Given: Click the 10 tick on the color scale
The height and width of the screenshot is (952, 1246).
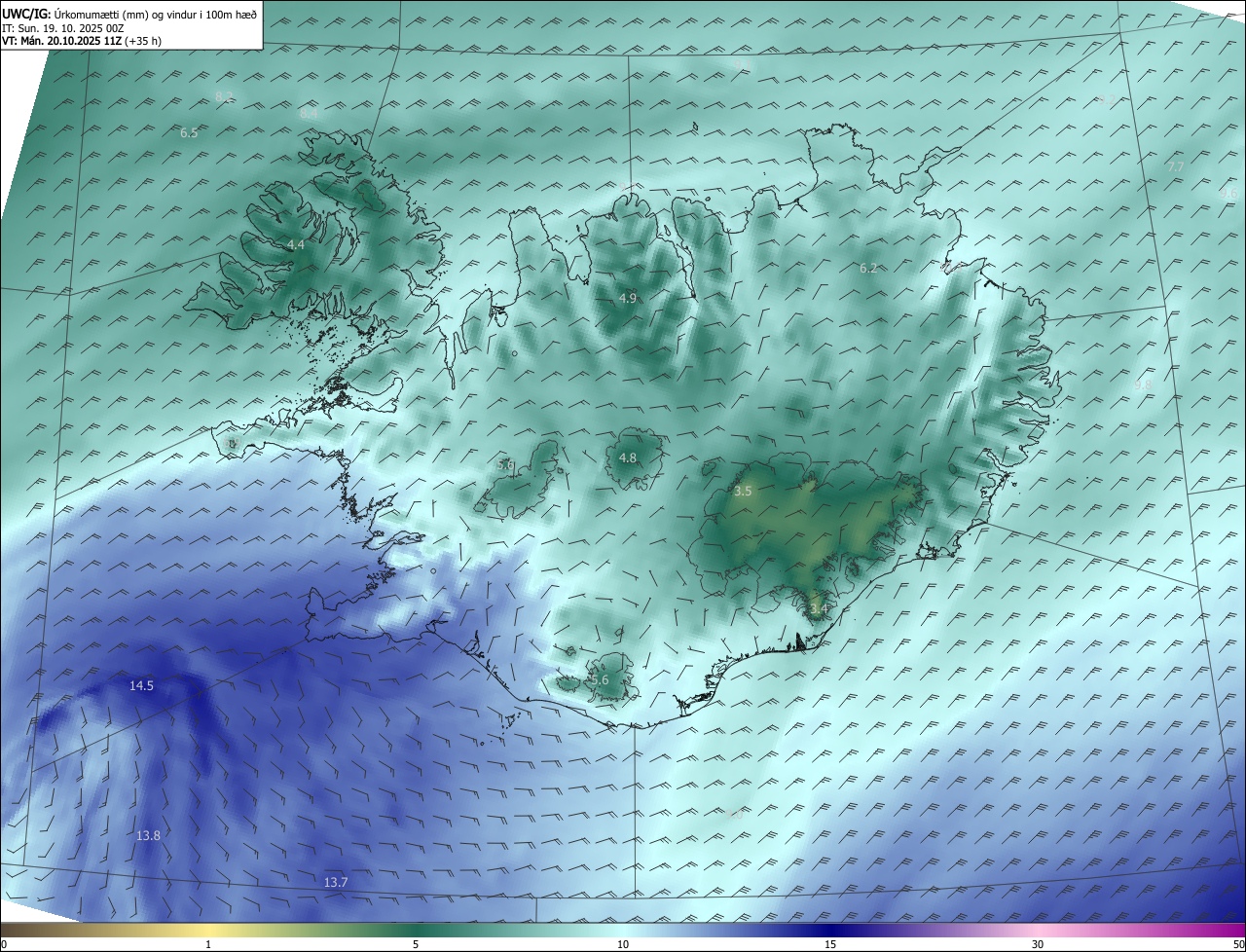Looking at the screenshot, I should (623, 944).
